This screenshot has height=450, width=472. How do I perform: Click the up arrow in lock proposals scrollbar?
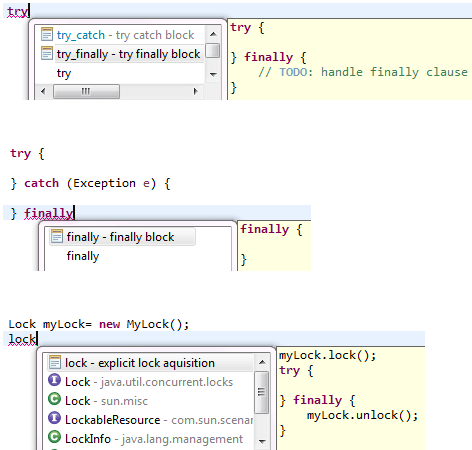pos(262,362)
